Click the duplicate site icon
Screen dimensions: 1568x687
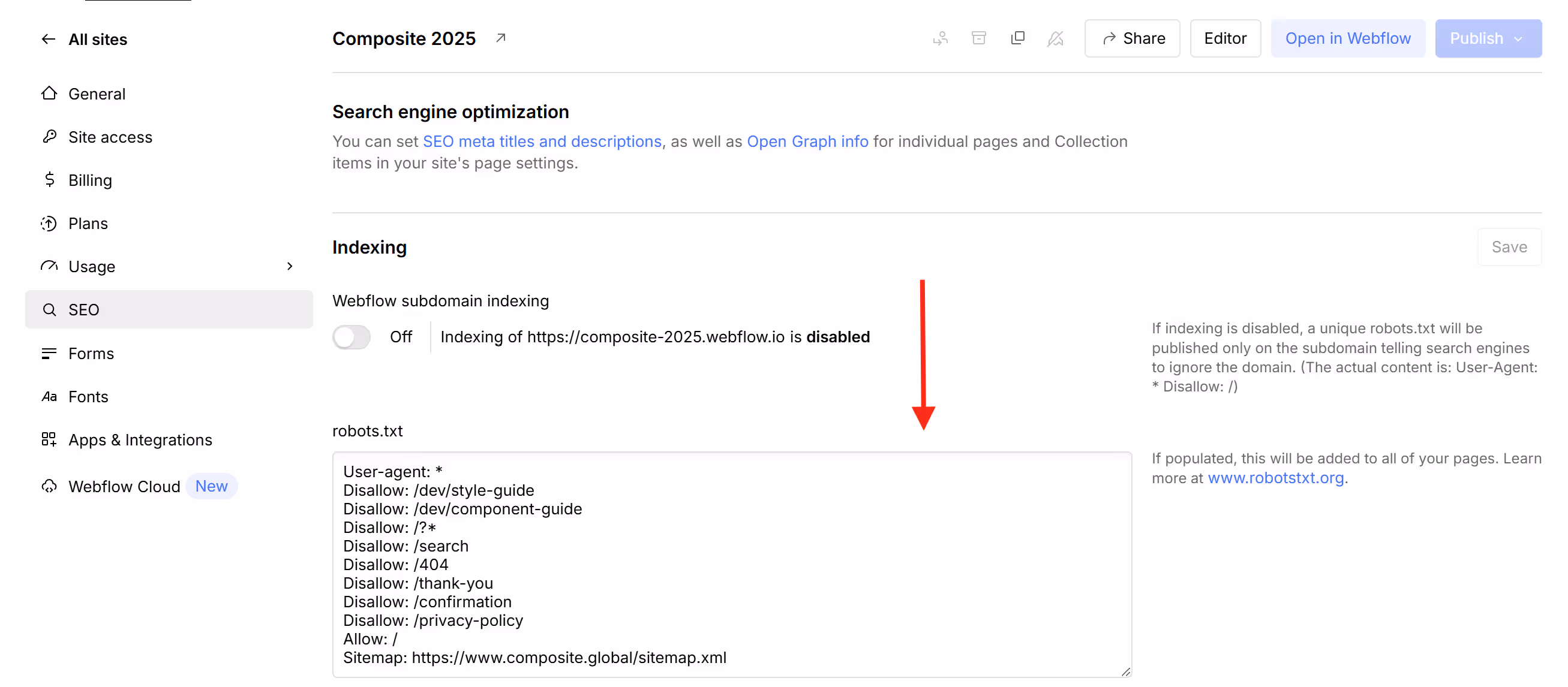tap(1018, 38)
